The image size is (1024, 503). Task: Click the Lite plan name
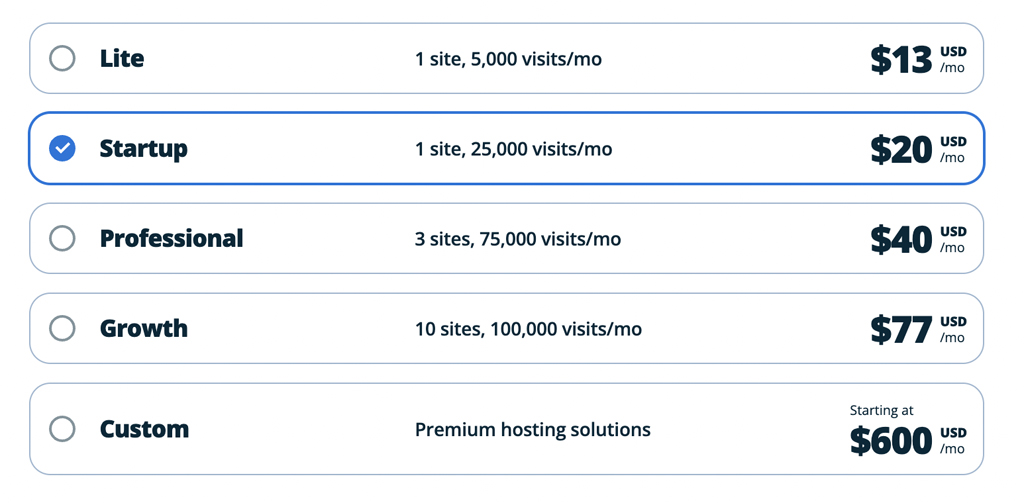click(121, 59)
